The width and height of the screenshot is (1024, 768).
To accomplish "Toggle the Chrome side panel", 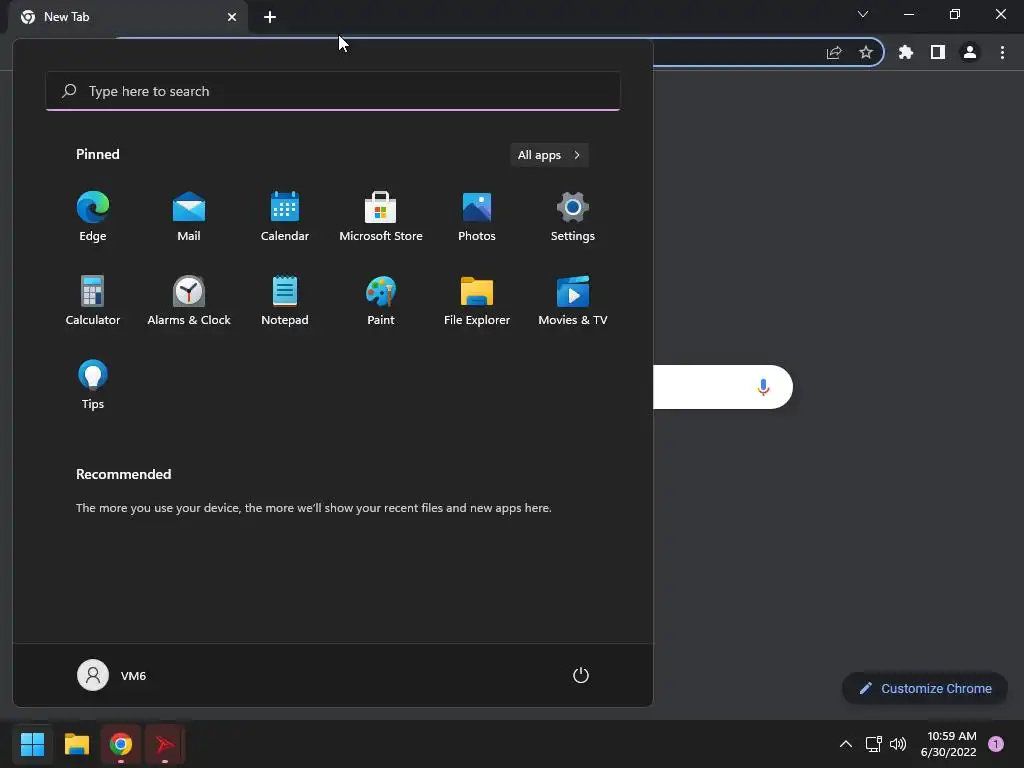I will 938,52.
